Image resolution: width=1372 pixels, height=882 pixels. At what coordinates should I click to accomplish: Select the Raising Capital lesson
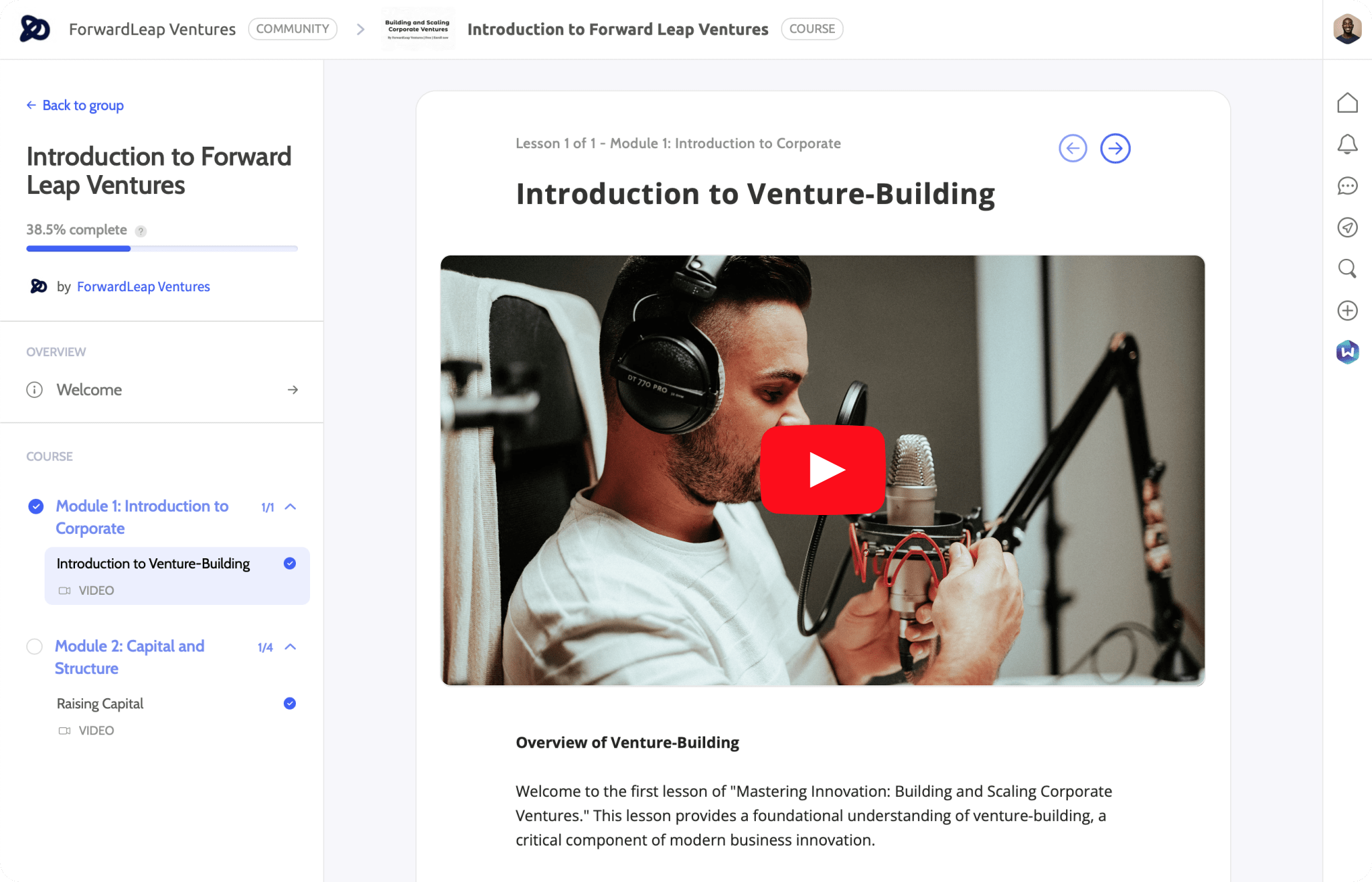coord(100,704)
